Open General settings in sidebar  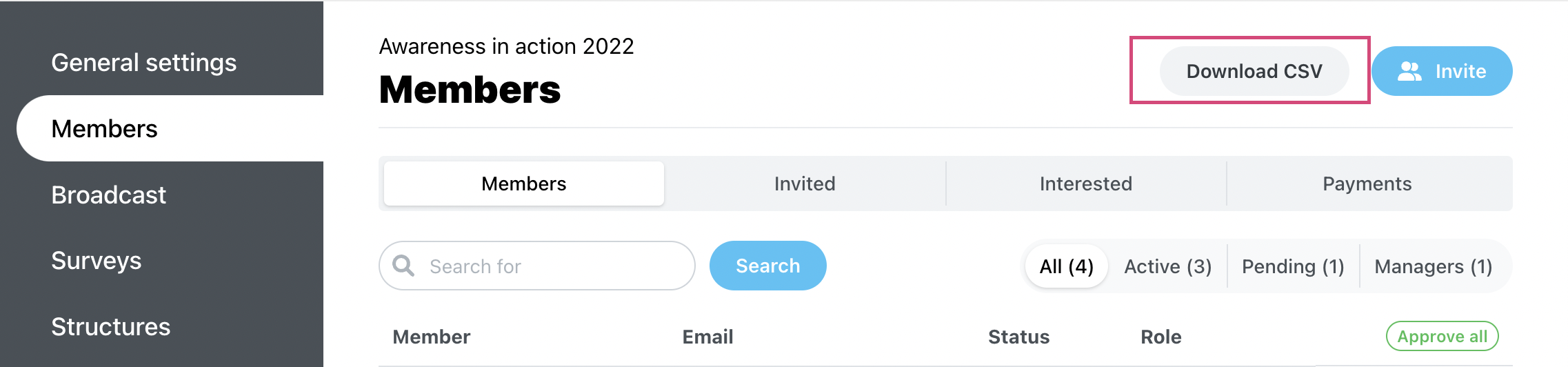pos(144,63)
